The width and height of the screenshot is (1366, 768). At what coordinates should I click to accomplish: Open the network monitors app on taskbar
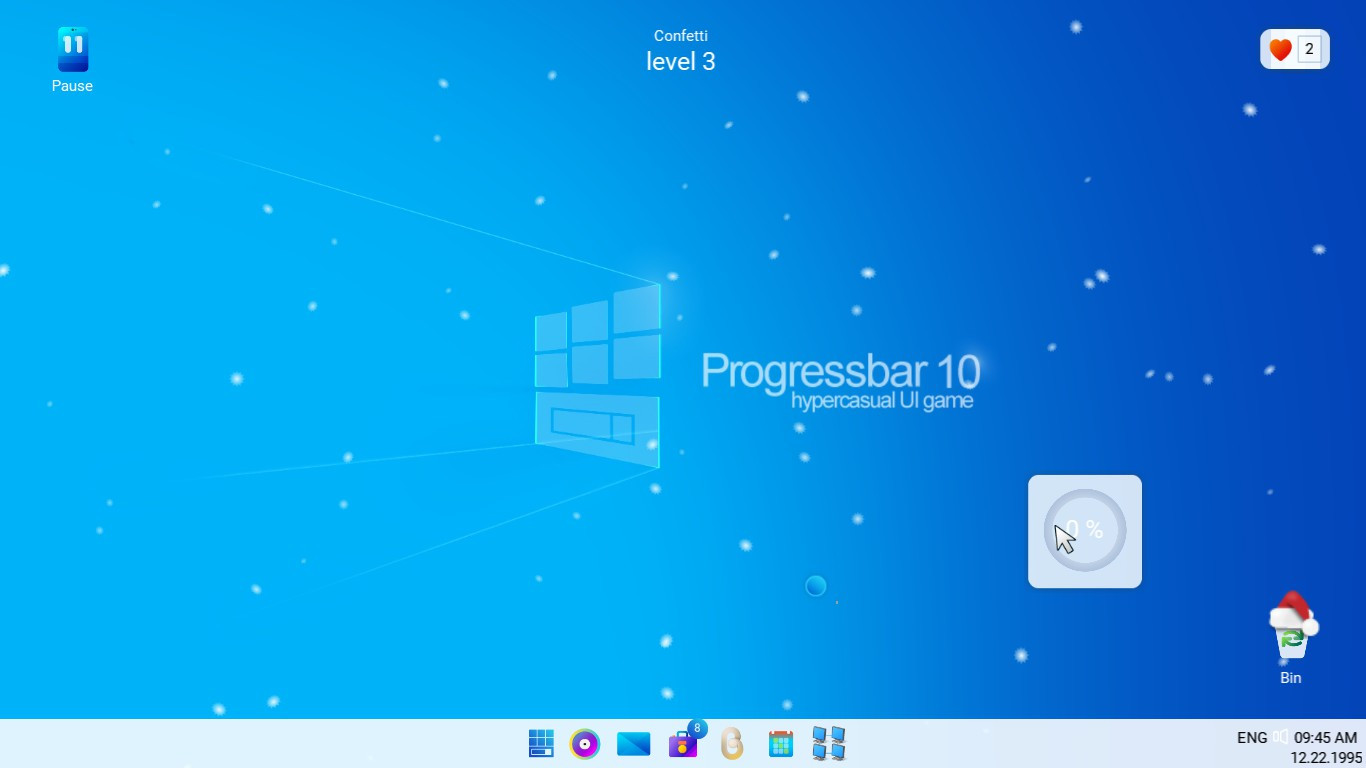coord(830,744)
